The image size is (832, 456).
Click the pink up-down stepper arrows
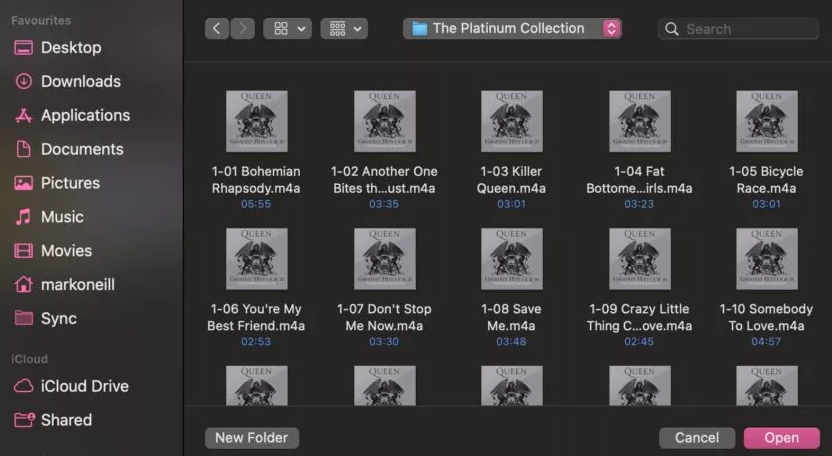[611, 29]
